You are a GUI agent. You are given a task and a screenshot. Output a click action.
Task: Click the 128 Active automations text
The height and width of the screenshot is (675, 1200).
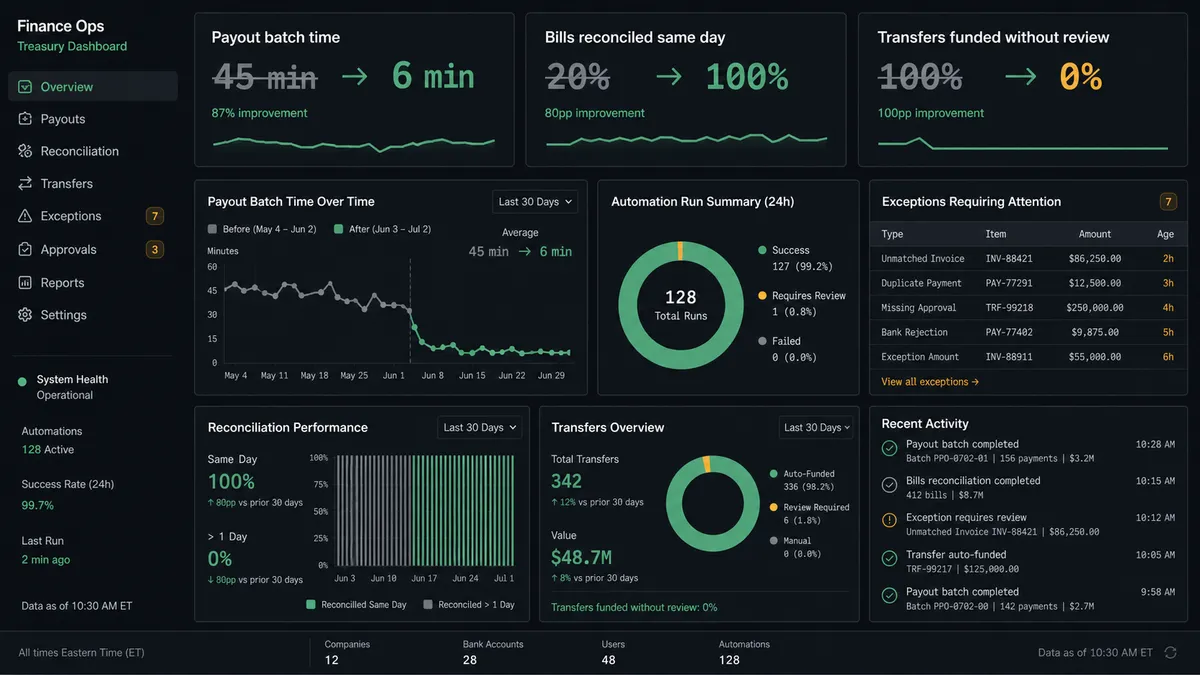[x=48, y=450]
